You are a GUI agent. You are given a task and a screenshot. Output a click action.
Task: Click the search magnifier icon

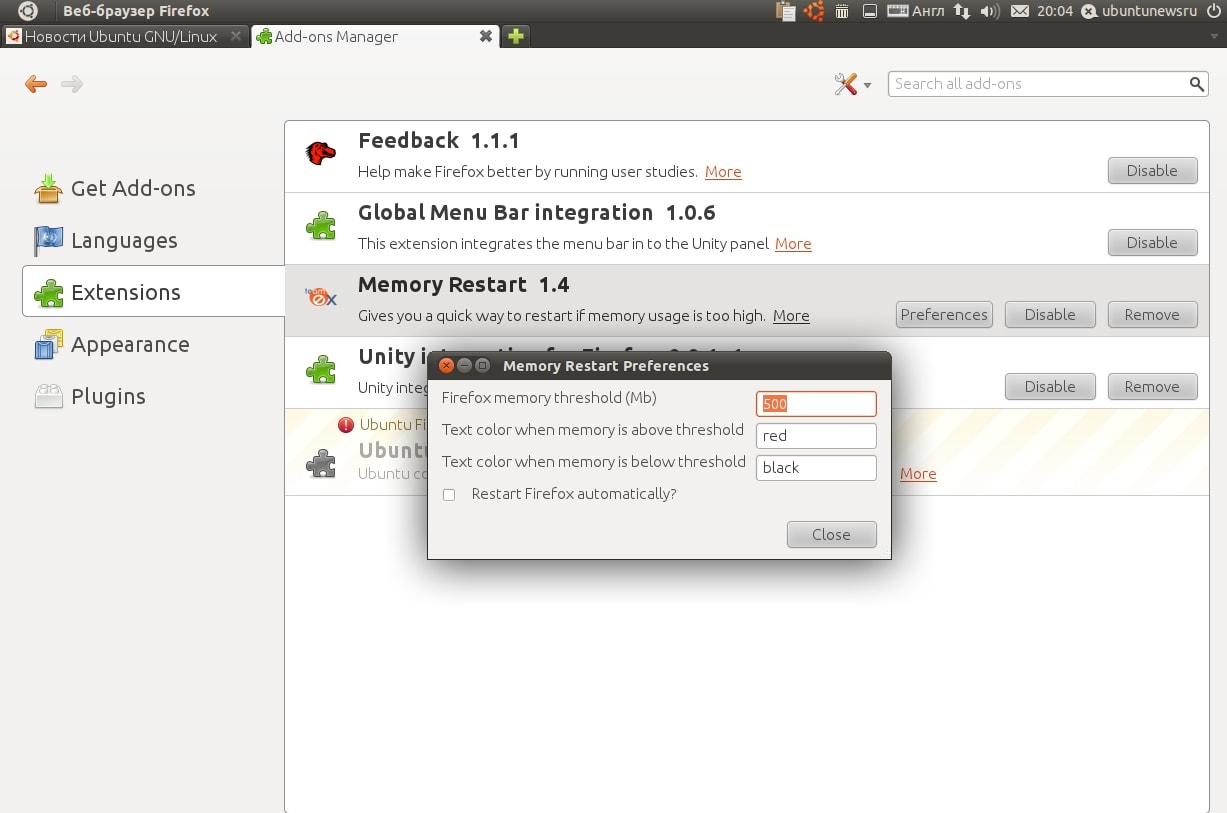[x=1197, y=84]
